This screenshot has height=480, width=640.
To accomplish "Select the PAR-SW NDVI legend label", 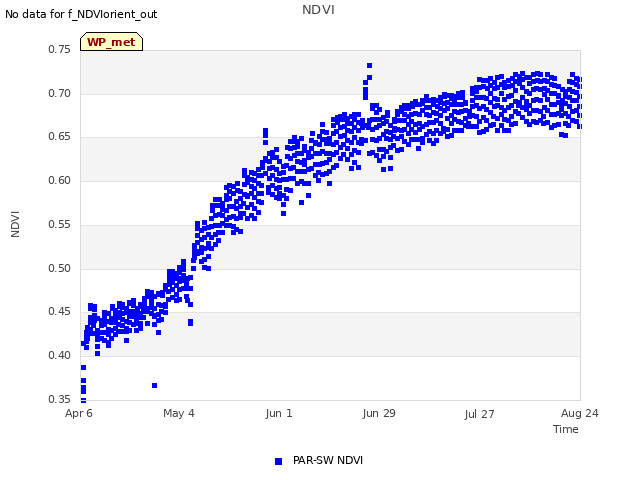I will [x=328, y=460].
